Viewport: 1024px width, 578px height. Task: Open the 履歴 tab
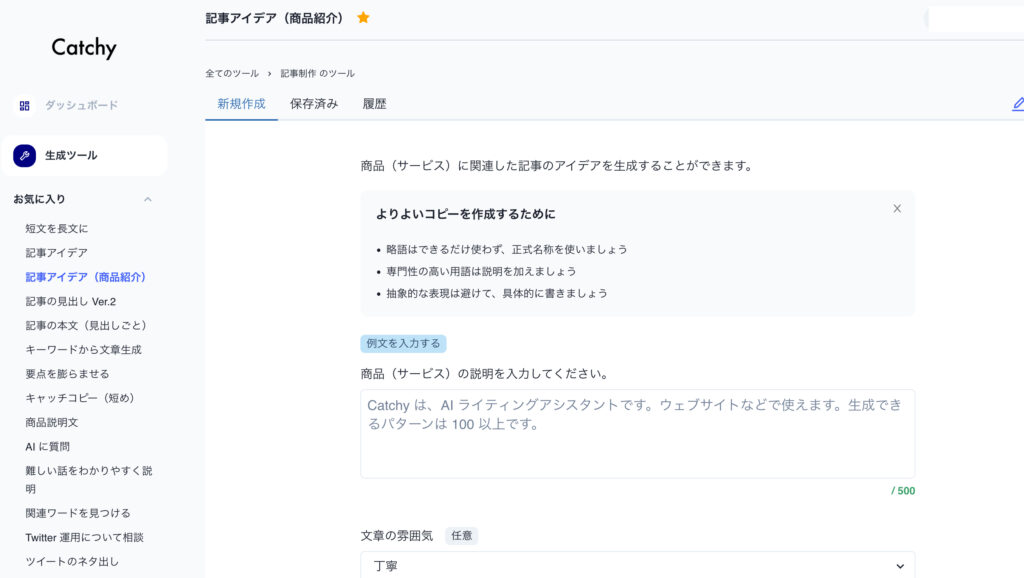click(x=374, y=104)
